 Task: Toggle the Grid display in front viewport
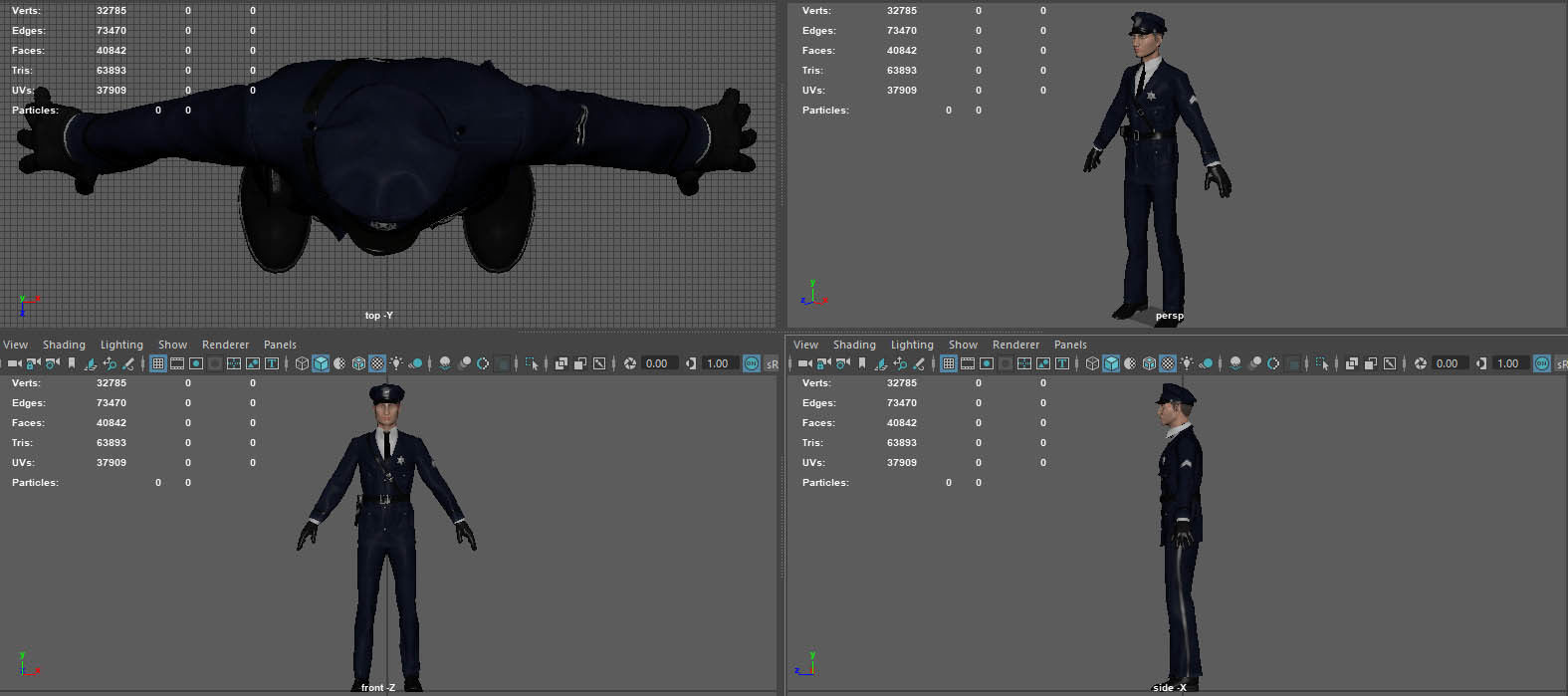[157, 363]
